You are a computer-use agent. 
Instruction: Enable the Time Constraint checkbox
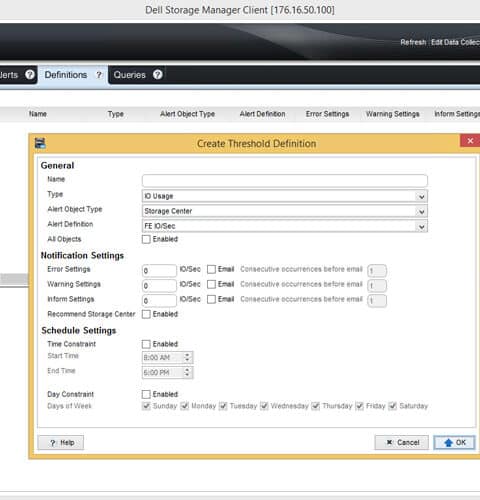(146, 344)
